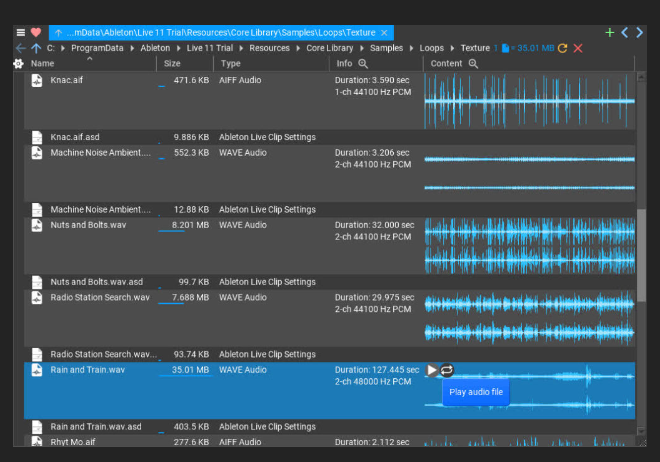Navigate back using the left arrow
Viewport: 660px width, 462px height.
click(20, 48)
